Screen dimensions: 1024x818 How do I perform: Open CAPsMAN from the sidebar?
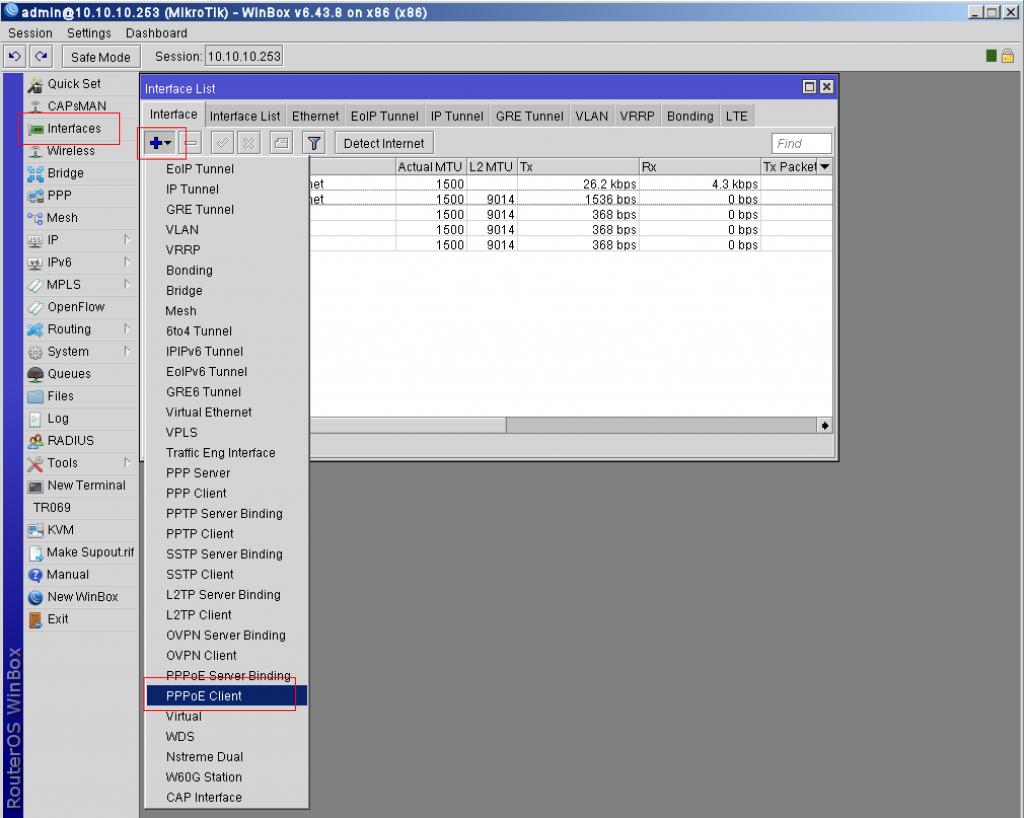[76, 106]
